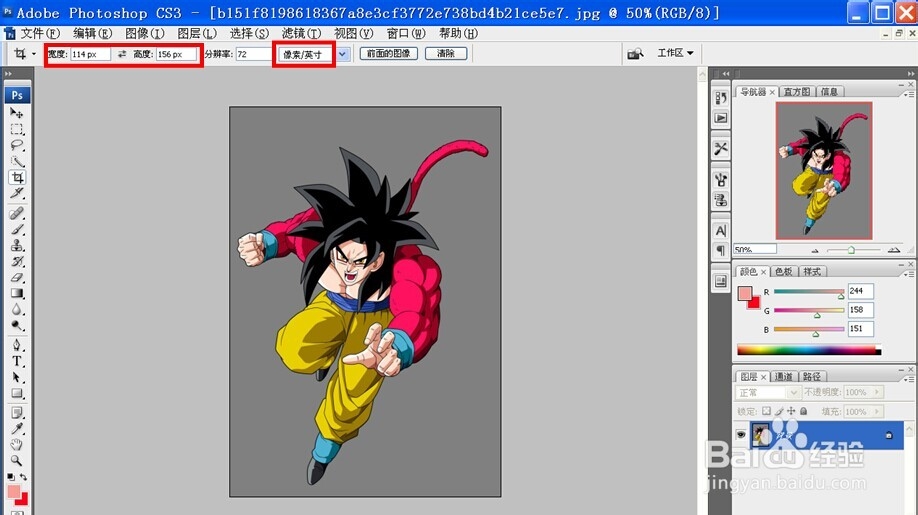Select the Magic Wand tool
This screenshot has width=918, height=515.
coord(16,161)
